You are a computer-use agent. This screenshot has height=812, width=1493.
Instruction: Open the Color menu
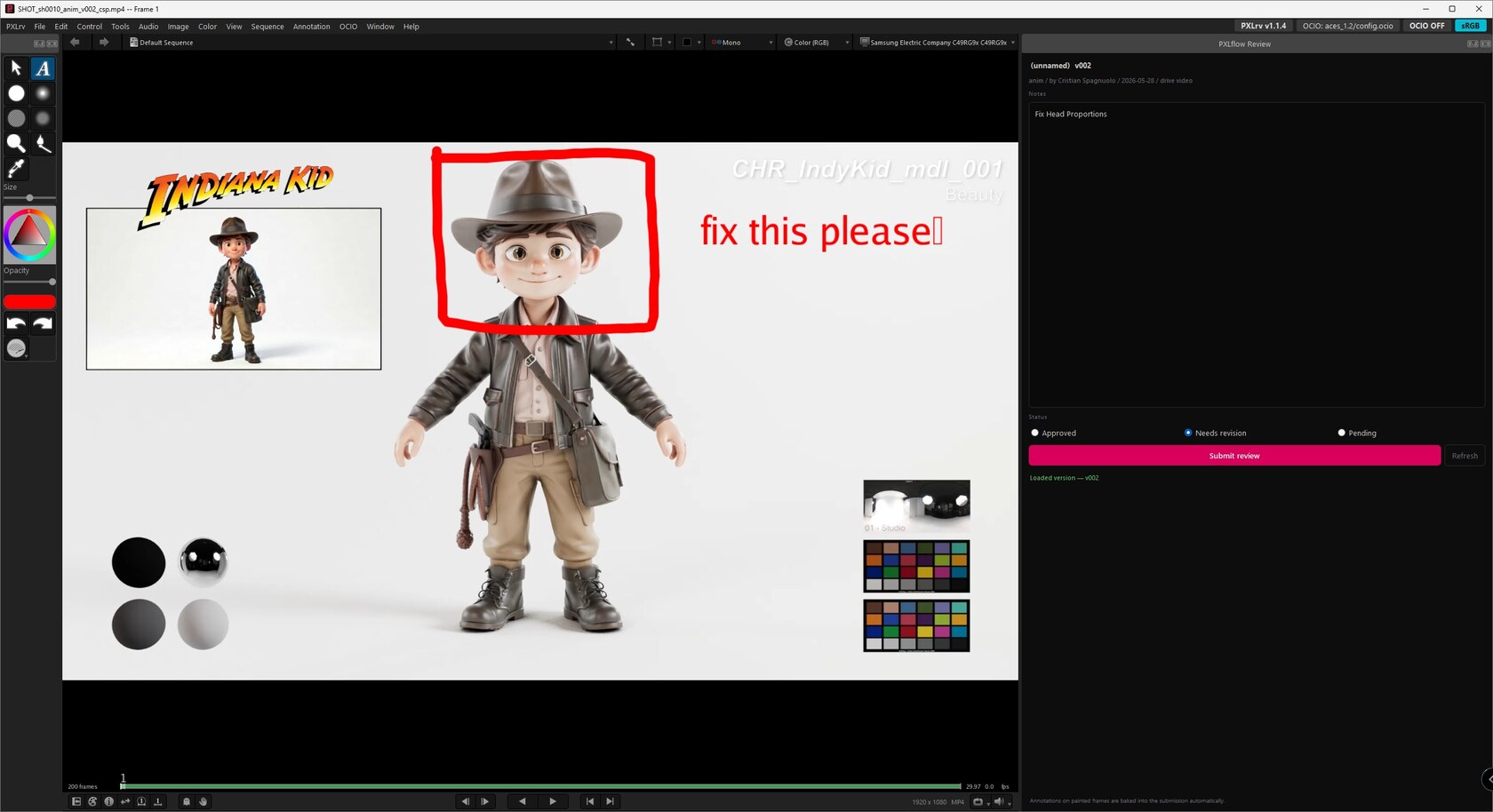click(x=207, y=27)
